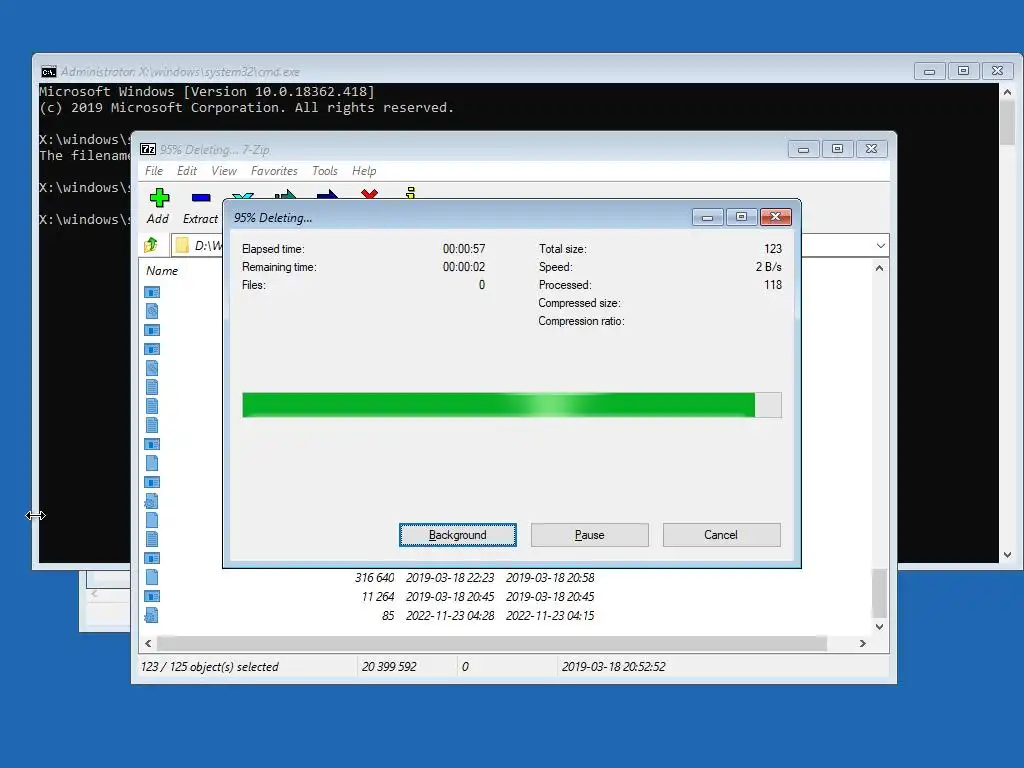Click the horizontal scrollbar left arrow
Screen dimensions: 1024x768
click(x=148, y=643)
